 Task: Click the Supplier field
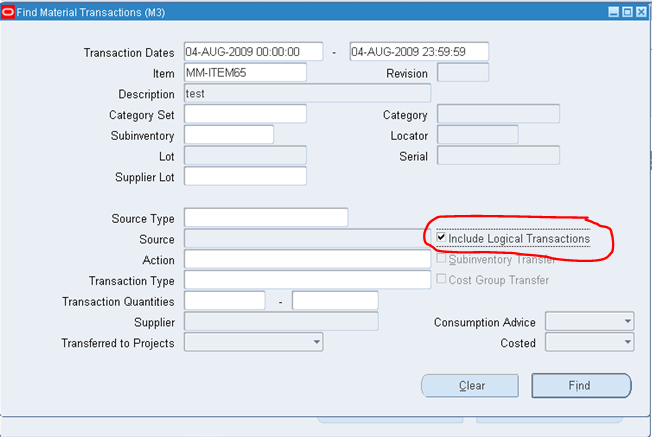[281, 321]
